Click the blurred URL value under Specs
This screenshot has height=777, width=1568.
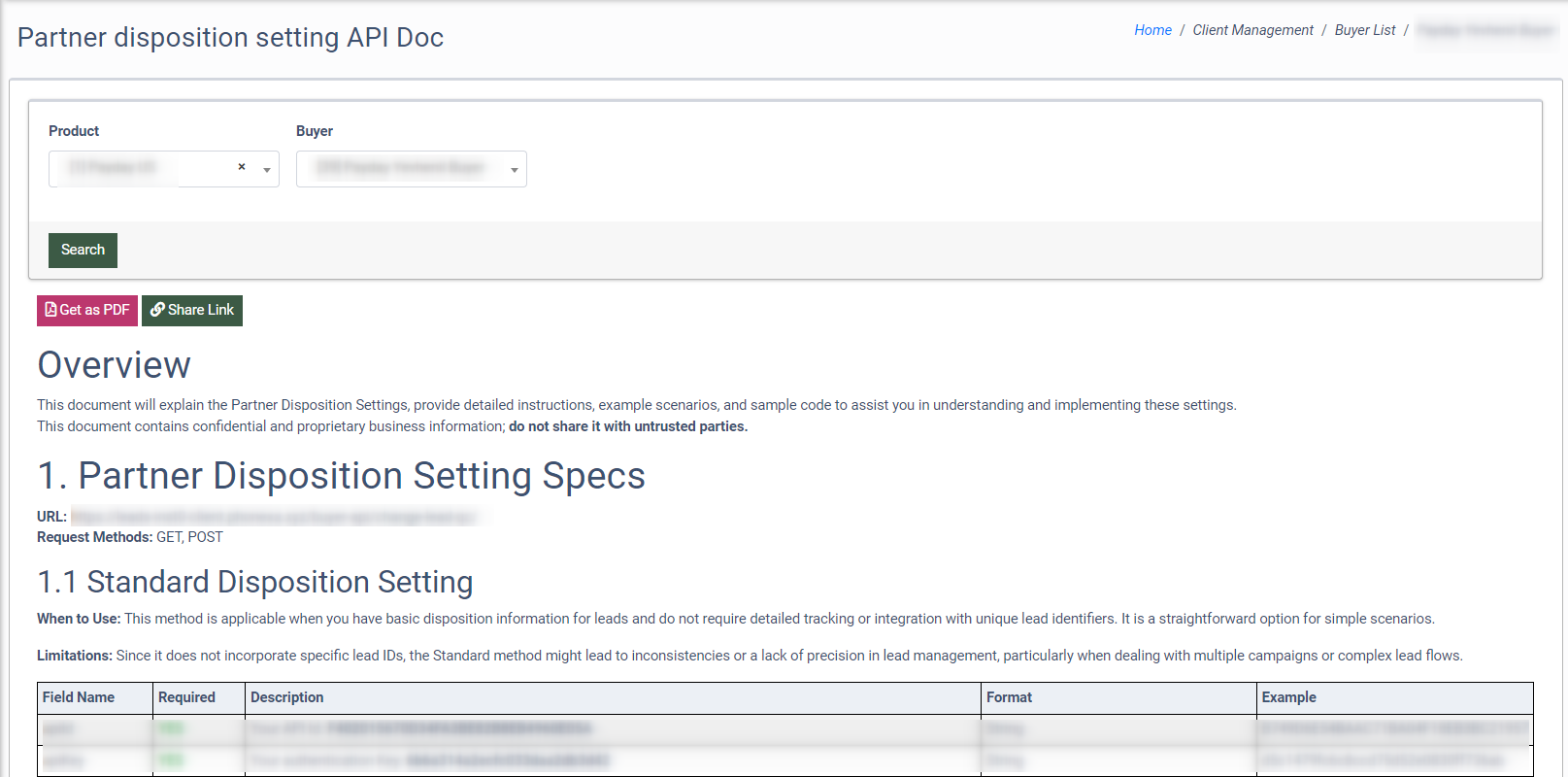[274, 517]
